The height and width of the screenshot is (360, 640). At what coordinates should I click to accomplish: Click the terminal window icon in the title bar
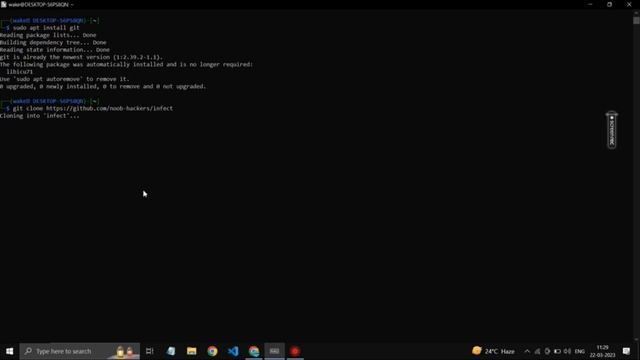click(4, 4)
